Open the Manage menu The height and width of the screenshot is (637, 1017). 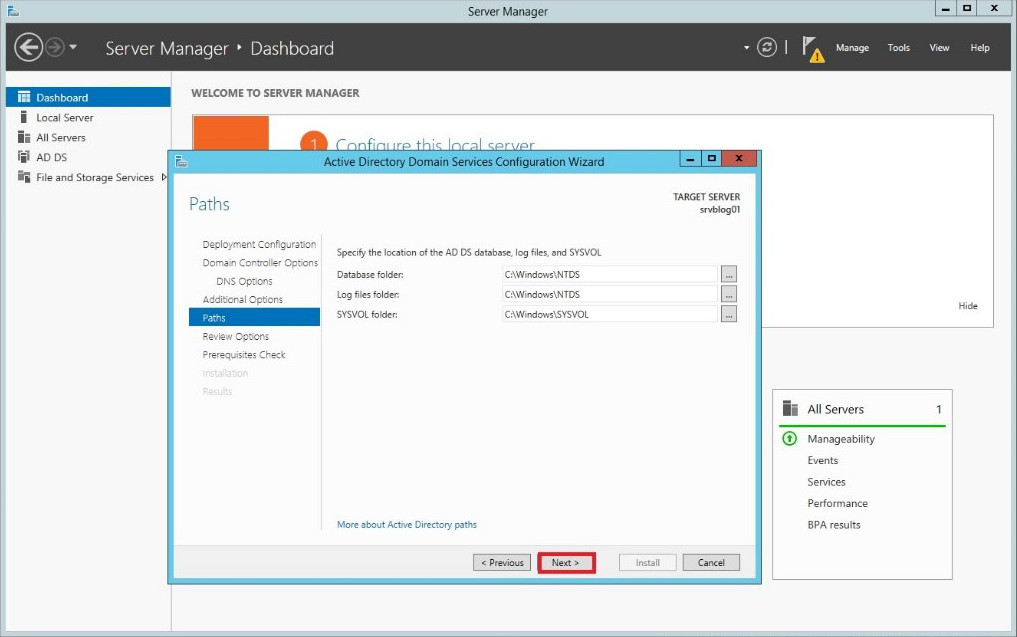coord(852,47)
